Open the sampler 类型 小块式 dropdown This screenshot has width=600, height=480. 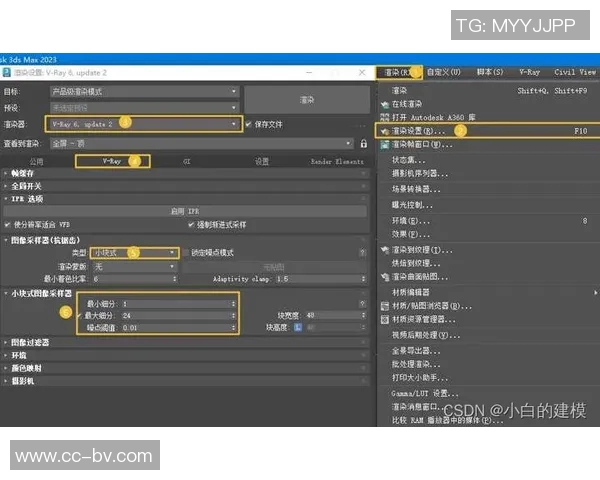[135, 253]
